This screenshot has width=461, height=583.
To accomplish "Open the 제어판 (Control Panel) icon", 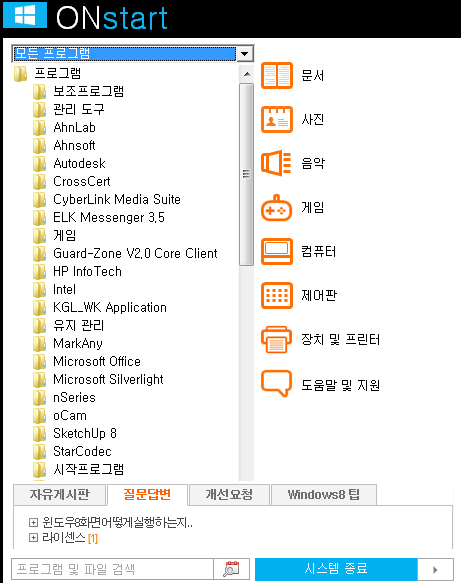I will pyautogui.click(x=277, y=296).
